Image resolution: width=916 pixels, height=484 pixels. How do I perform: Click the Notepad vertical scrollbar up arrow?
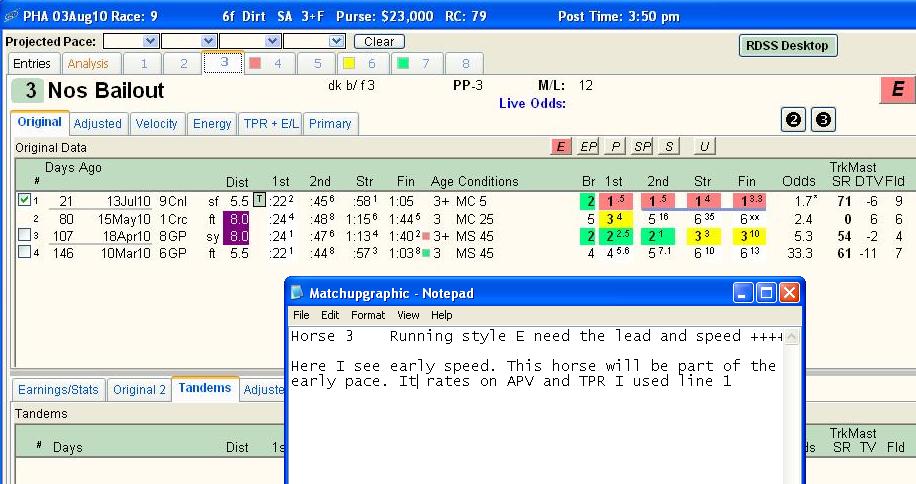click(x=792, y=336)
